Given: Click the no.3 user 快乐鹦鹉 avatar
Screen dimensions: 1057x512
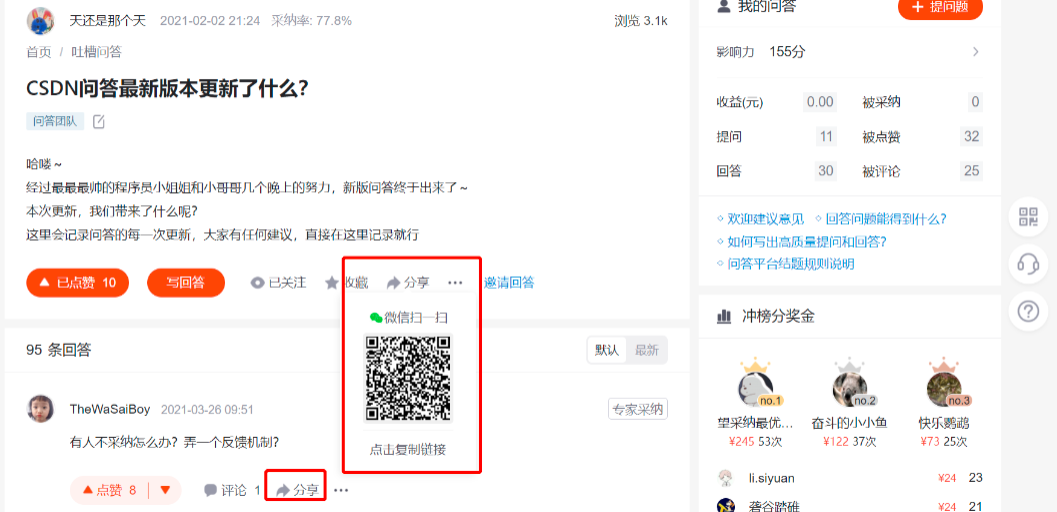Looking at the screenshot, I should 944,389.
